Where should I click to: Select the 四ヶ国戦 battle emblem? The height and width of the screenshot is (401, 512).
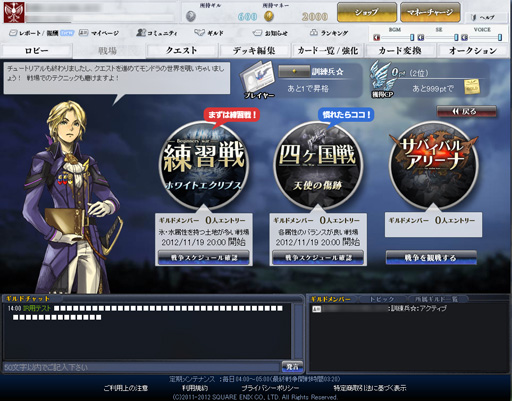coord(318,165)
